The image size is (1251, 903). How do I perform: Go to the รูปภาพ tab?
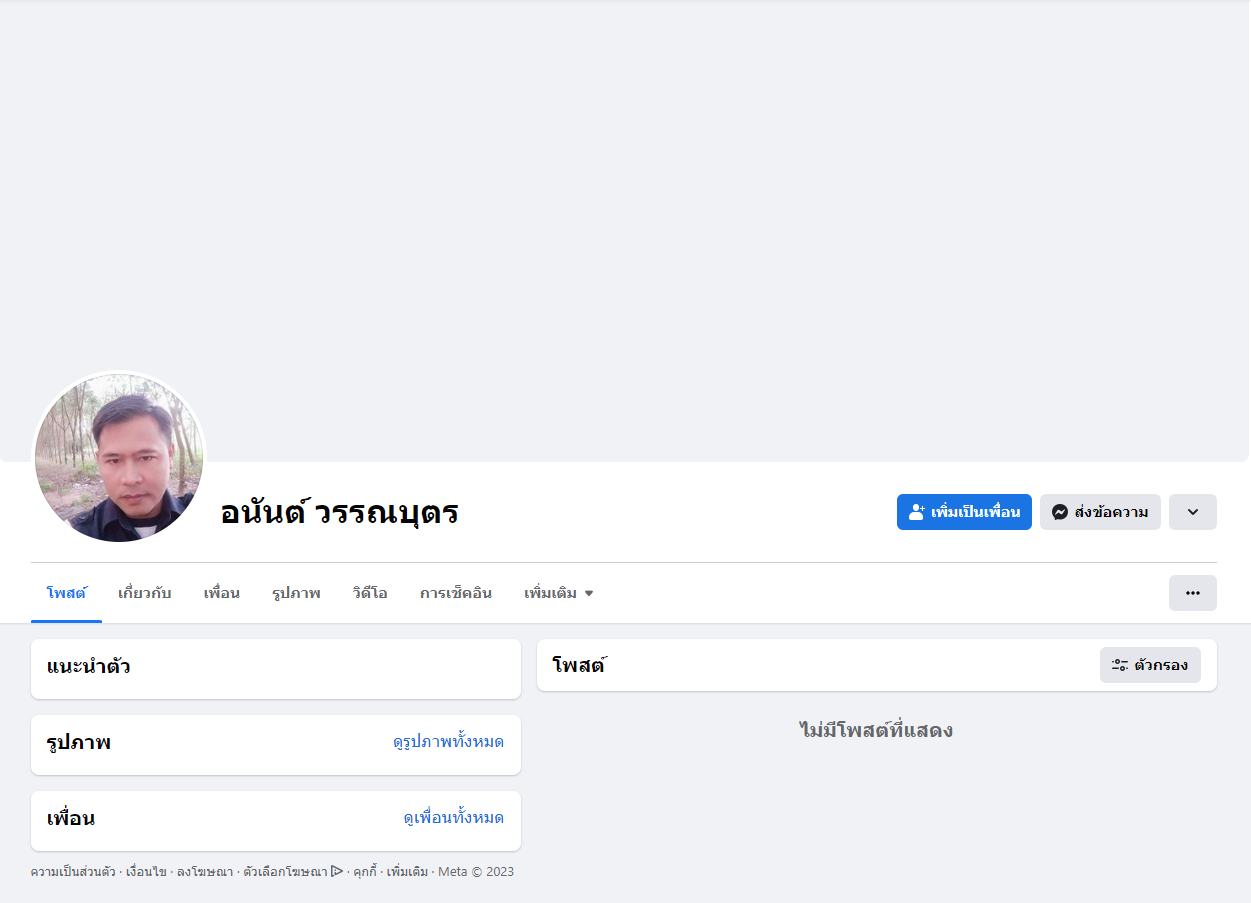click(296, 593)
